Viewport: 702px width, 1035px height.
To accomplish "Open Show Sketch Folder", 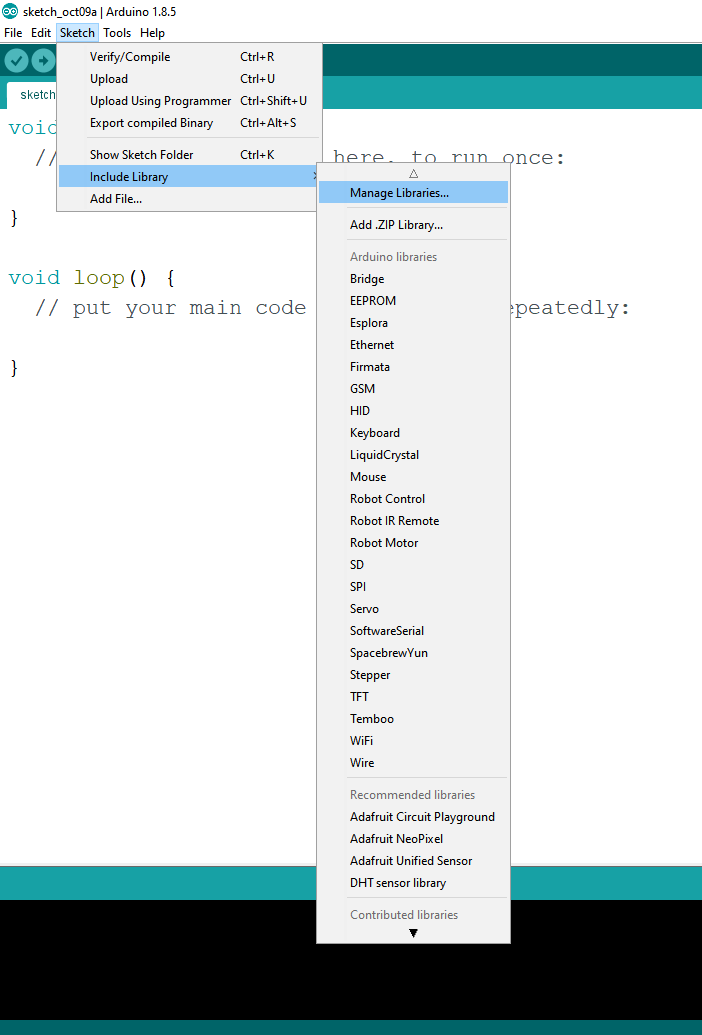I will [x=141, y=155].
